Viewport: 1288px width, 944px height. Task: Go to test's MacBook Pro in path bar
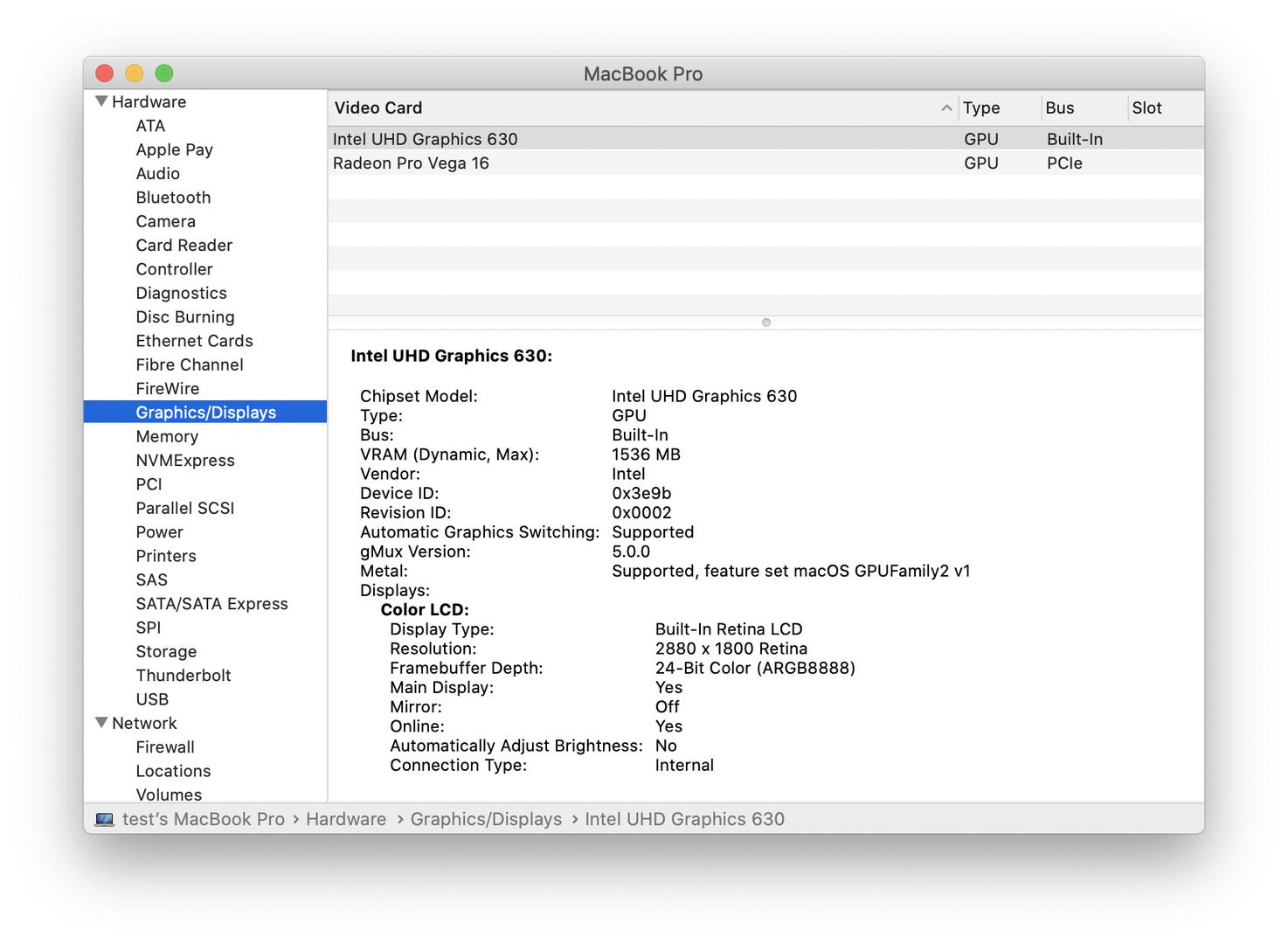(204, 819)
